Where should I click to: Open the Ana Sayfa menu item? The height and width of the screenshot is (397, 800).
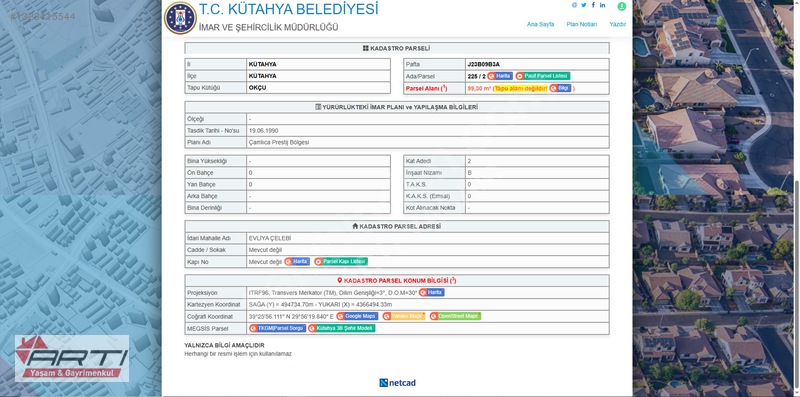pos(540,24)
